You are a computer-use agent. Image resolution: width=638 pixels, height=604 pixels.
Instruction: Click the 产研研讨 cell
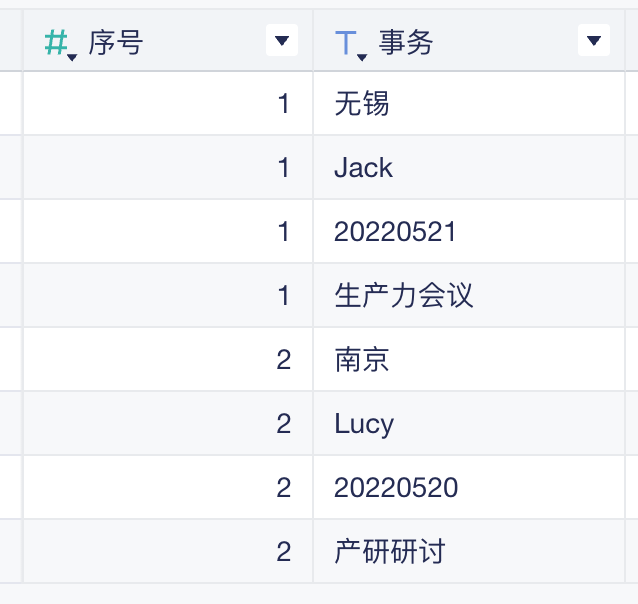[474, 551]
